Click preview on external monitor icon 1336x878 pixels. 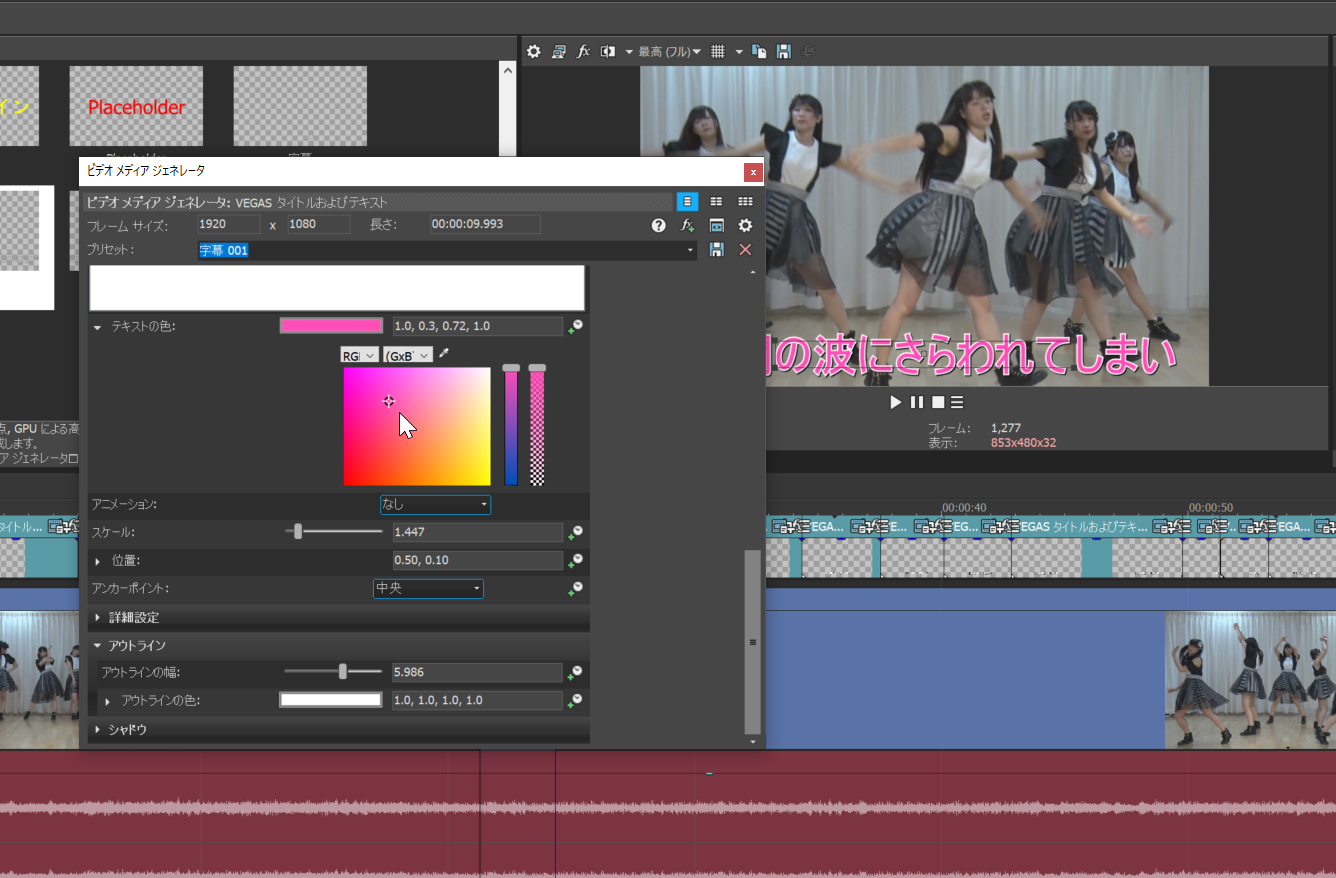pyautogui.click(x=559, y=51)
